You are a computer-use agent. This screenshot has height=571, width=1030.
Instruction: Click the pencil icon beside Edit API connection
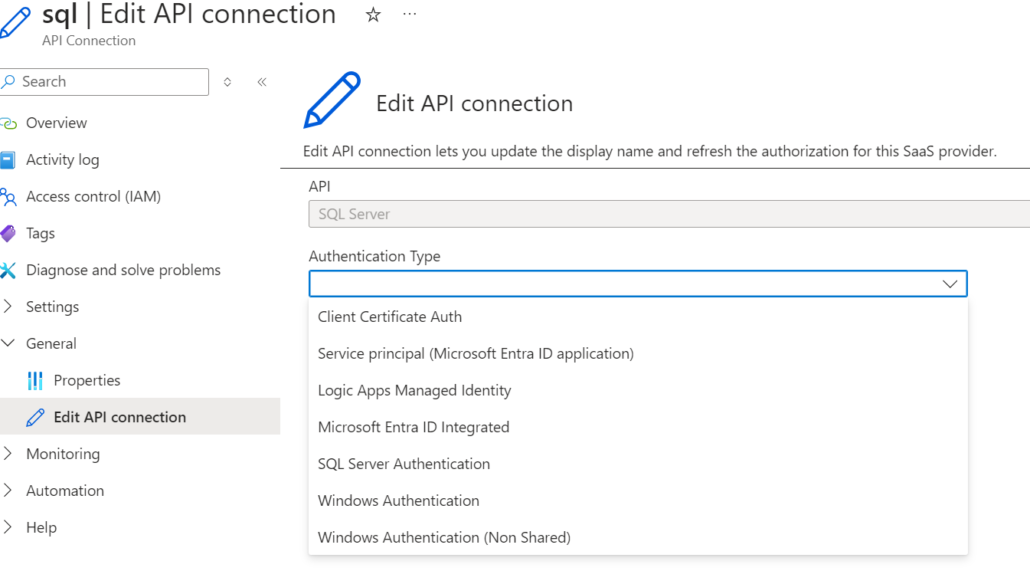(x=35, y=417)
